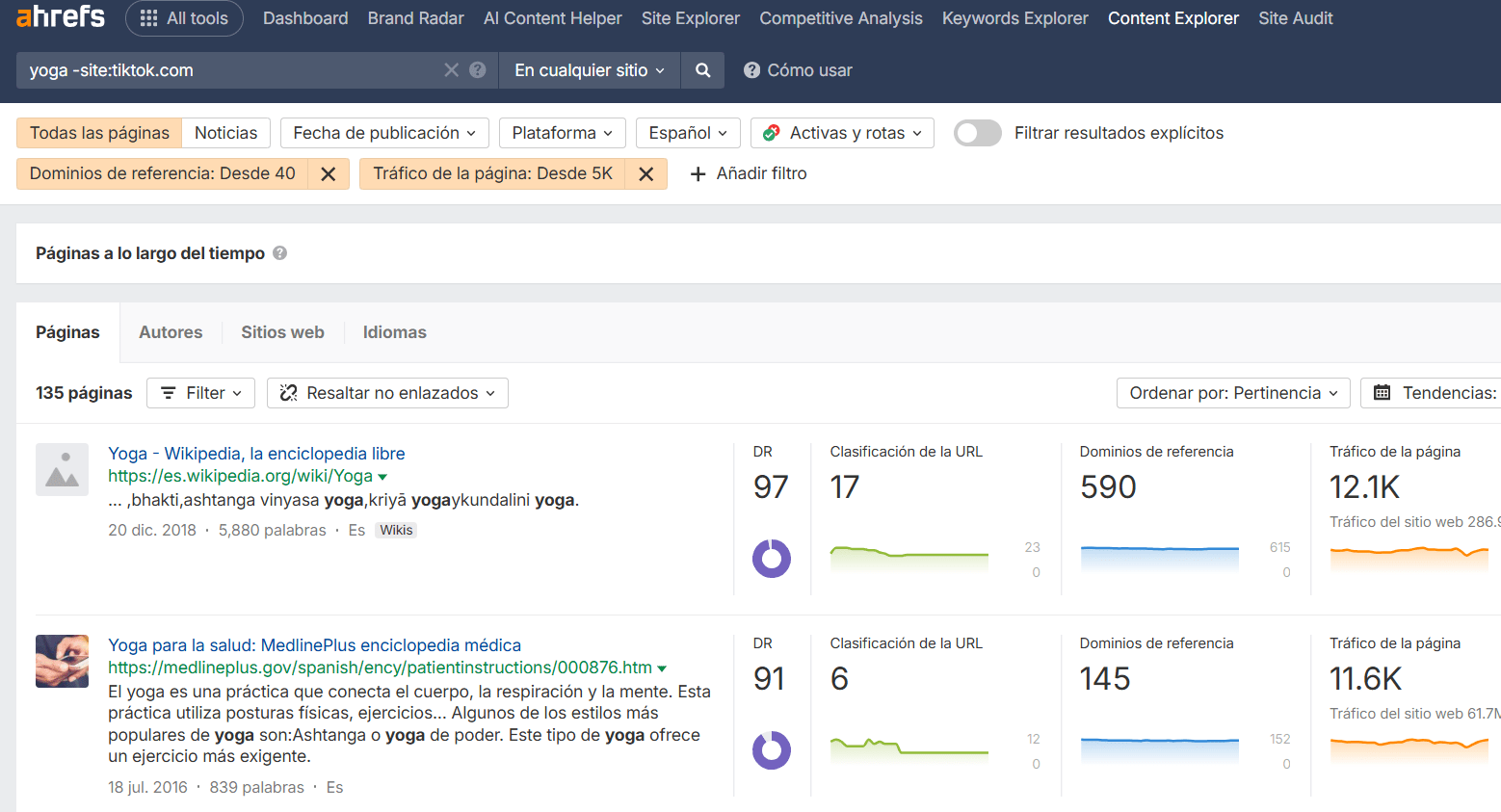This screenshot has width=1501, height=812.
Task: Open Competitive Analysis in navigation
Action: (x=841, y=18)
